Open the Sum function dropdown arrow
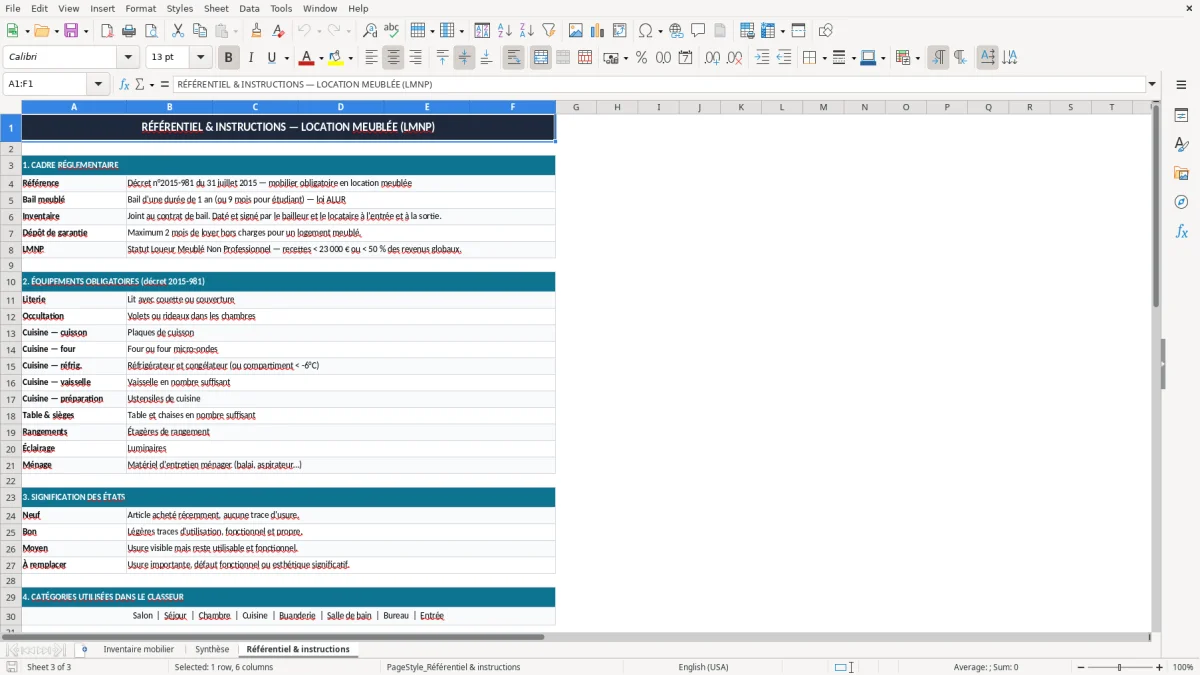Viewport: 1200px width, 675px height. coord(150,84)
